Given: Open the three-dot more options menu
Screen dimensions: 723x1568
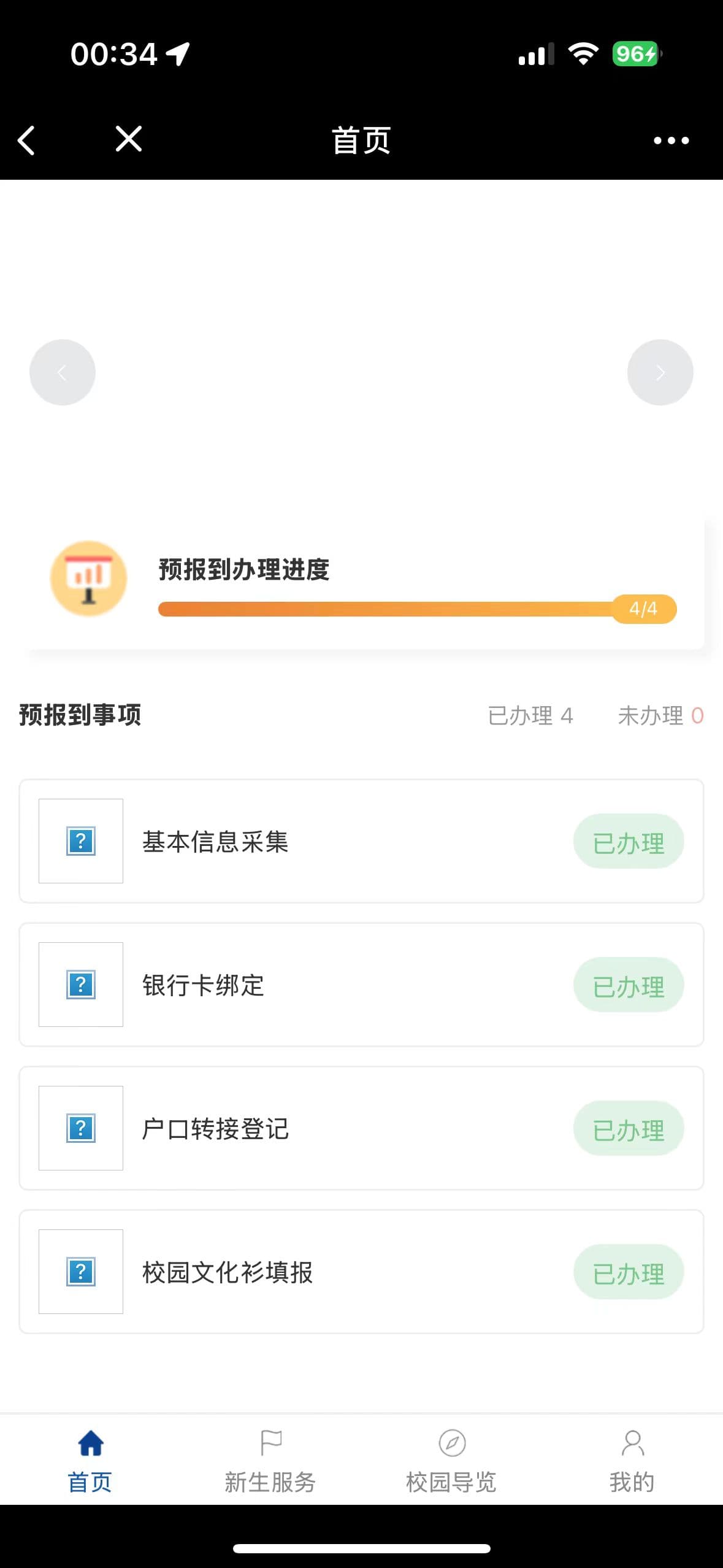Looking at the screenshot, I should pos(671,140).
